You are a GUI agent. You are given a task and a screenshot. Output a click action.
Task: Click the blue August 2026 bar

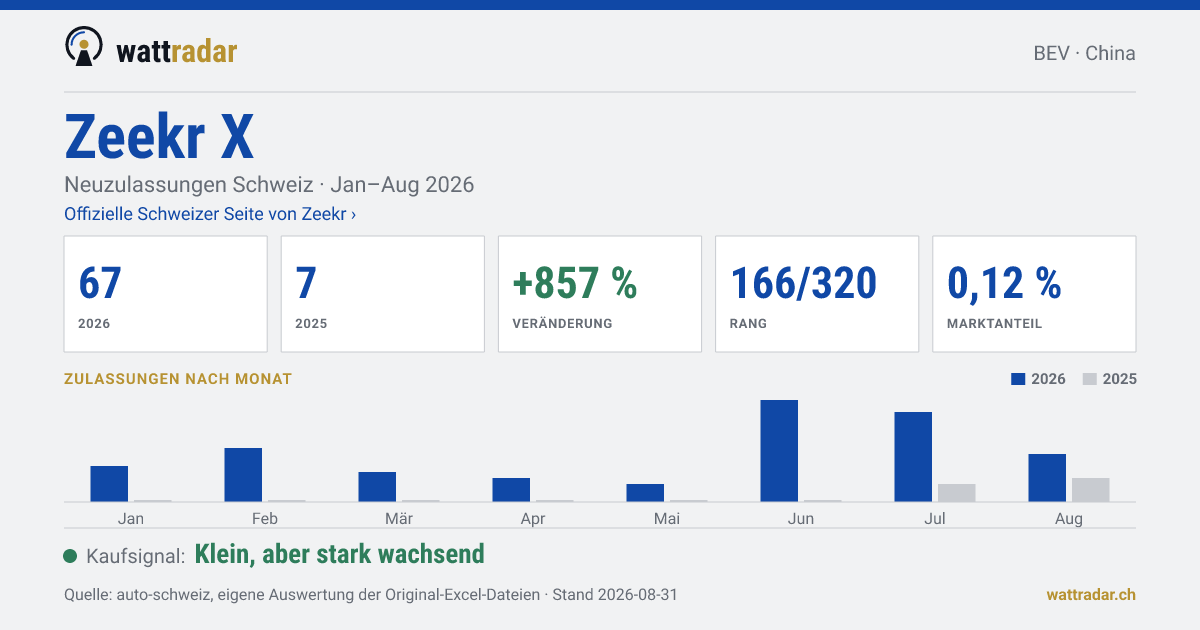[1047, 478]
